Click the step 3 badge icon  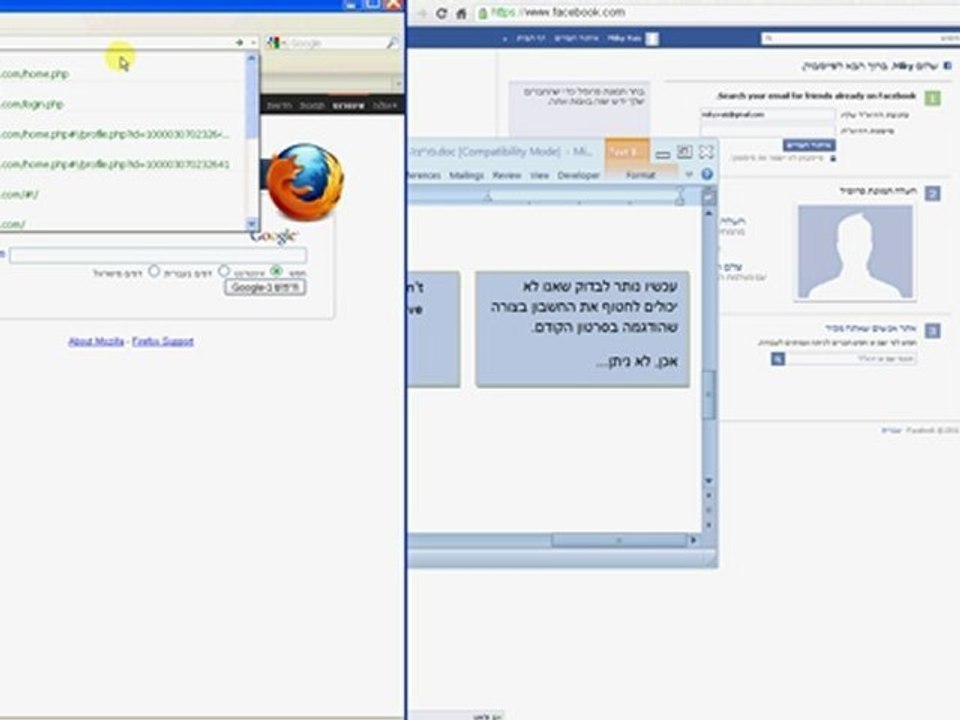(932, 331)
